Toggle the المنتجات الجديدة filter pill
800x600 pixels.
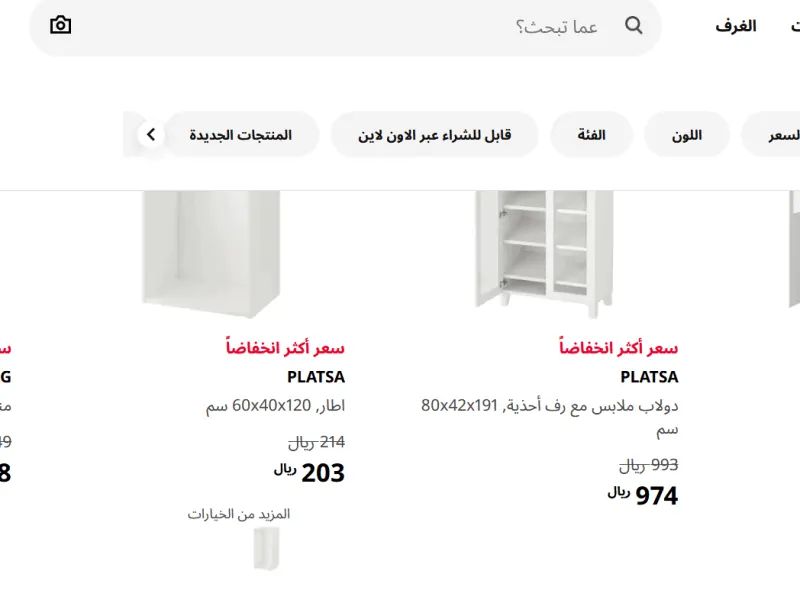pyautogui.click(x=241, y=135)
